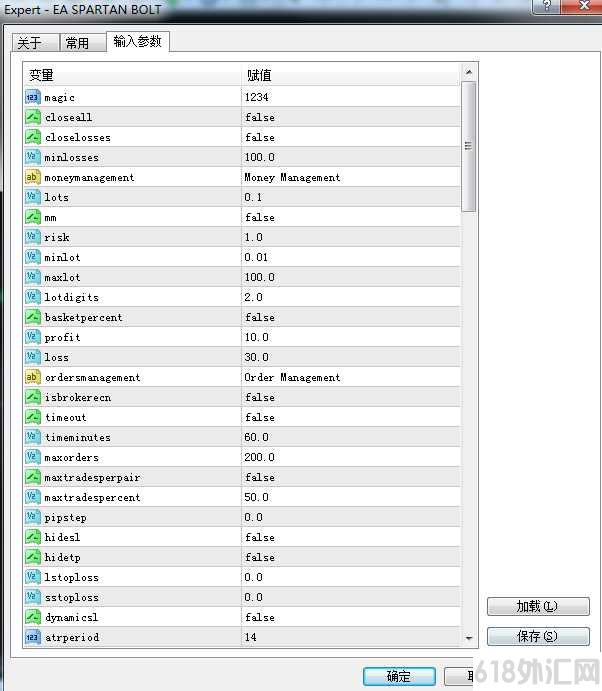Click the double icon beside profit

click(33, 337)
